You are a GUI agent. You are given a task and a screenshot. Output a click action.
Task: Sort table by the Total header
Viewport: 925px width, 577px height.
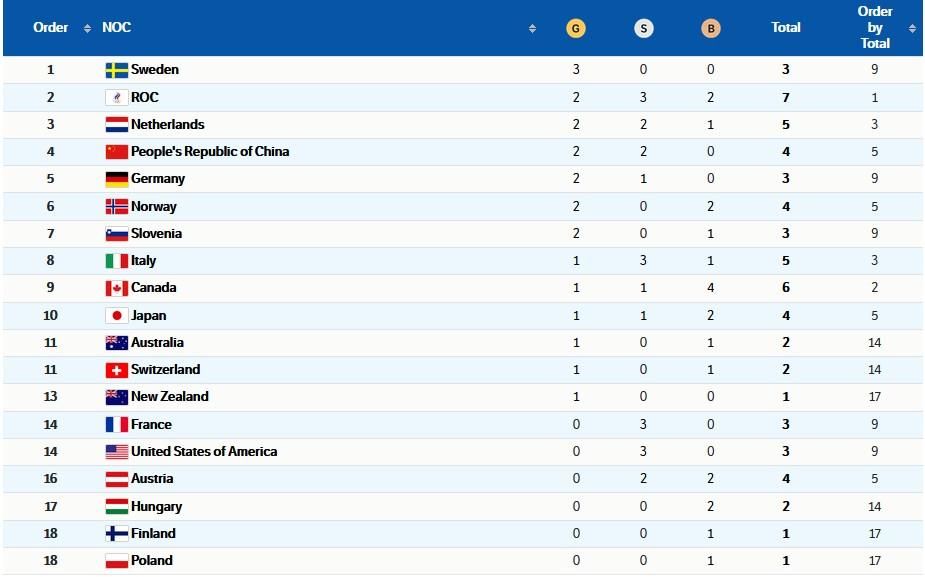[786, 28]
